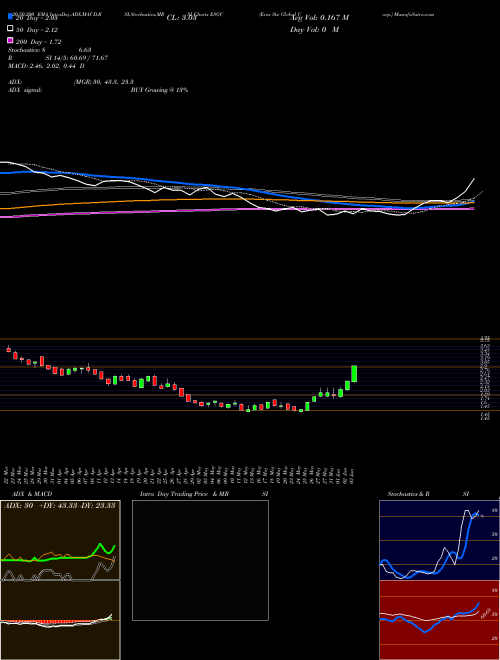
Task: Click the magenta 200 Day EMA legend swatch
Action: (10, 40)
